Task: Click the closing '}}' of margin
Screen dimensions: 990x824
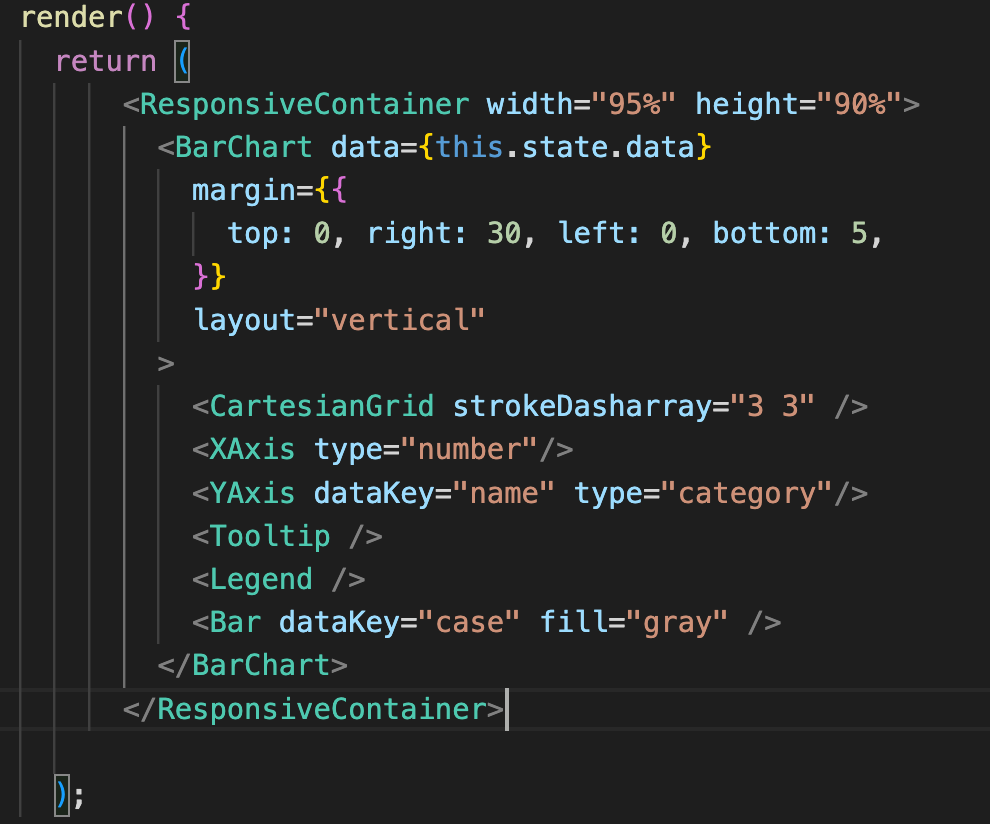Action: click(x=210, y=277)
